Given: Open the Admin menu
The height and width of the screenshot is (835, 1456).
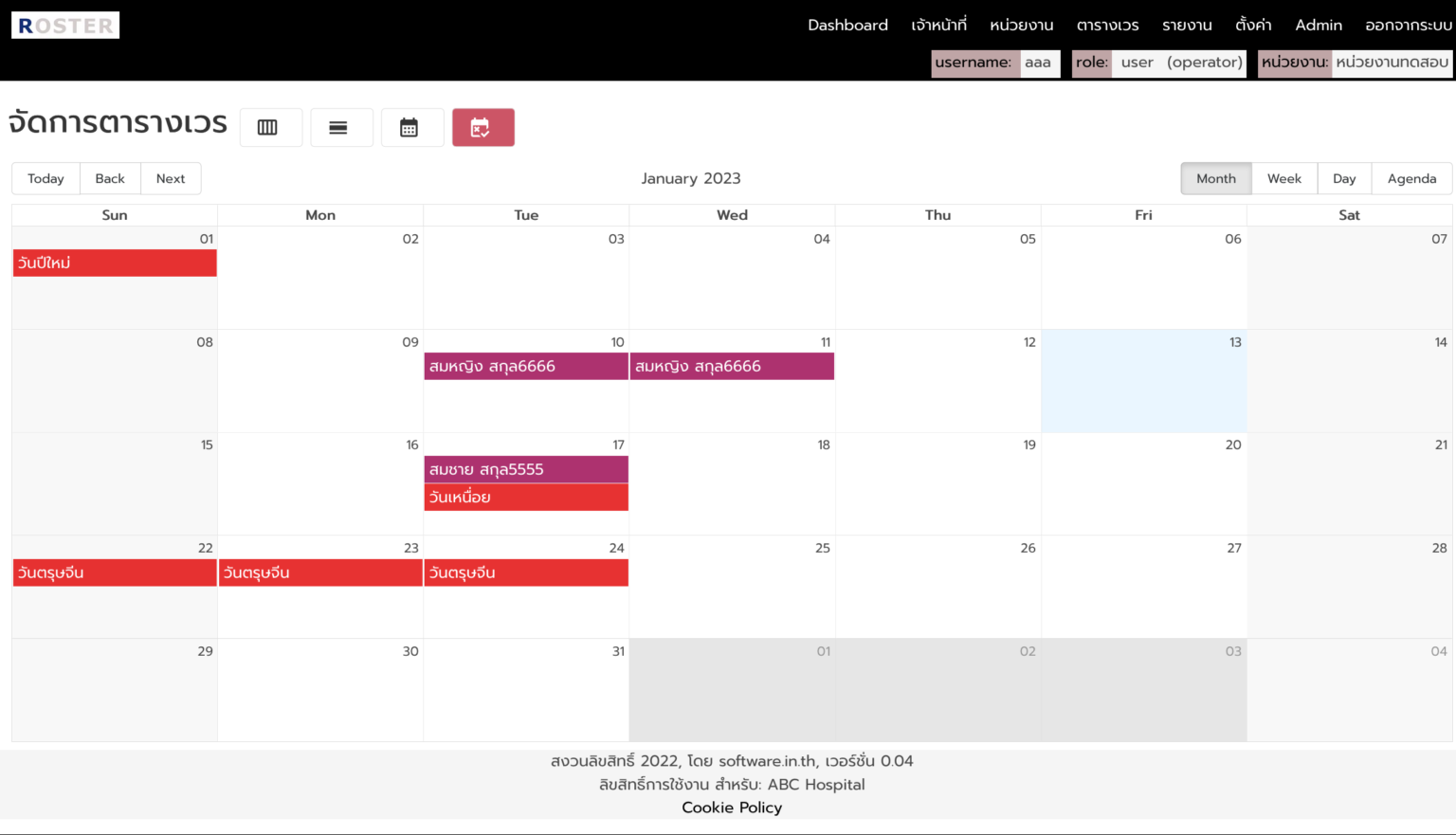Looking at the screenshot, I should [x=1318, y=26].
